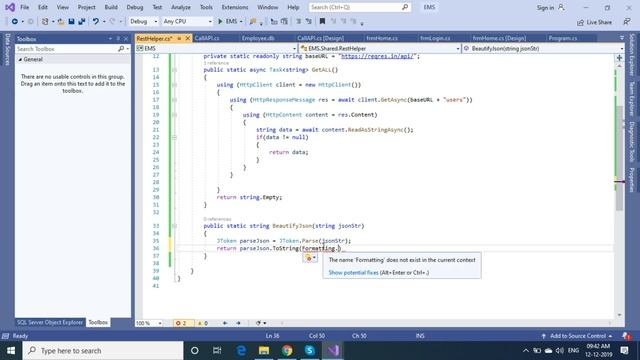
Task: Open the Toolbox window options dropdown arrow
Action: click(x=110, y=39)
